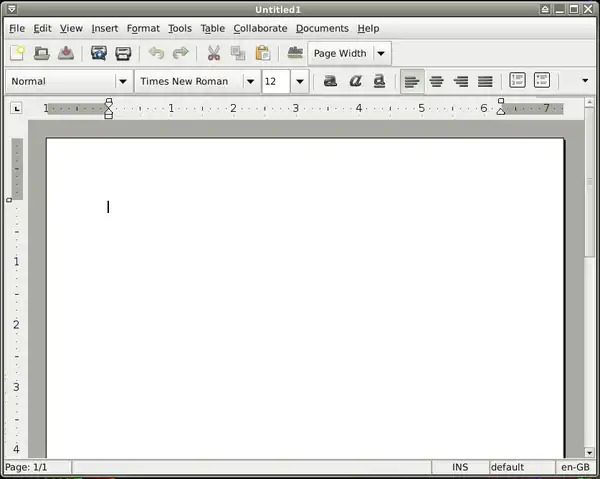
Task: Toggle bold text formatting
Action: click(330, 81)
